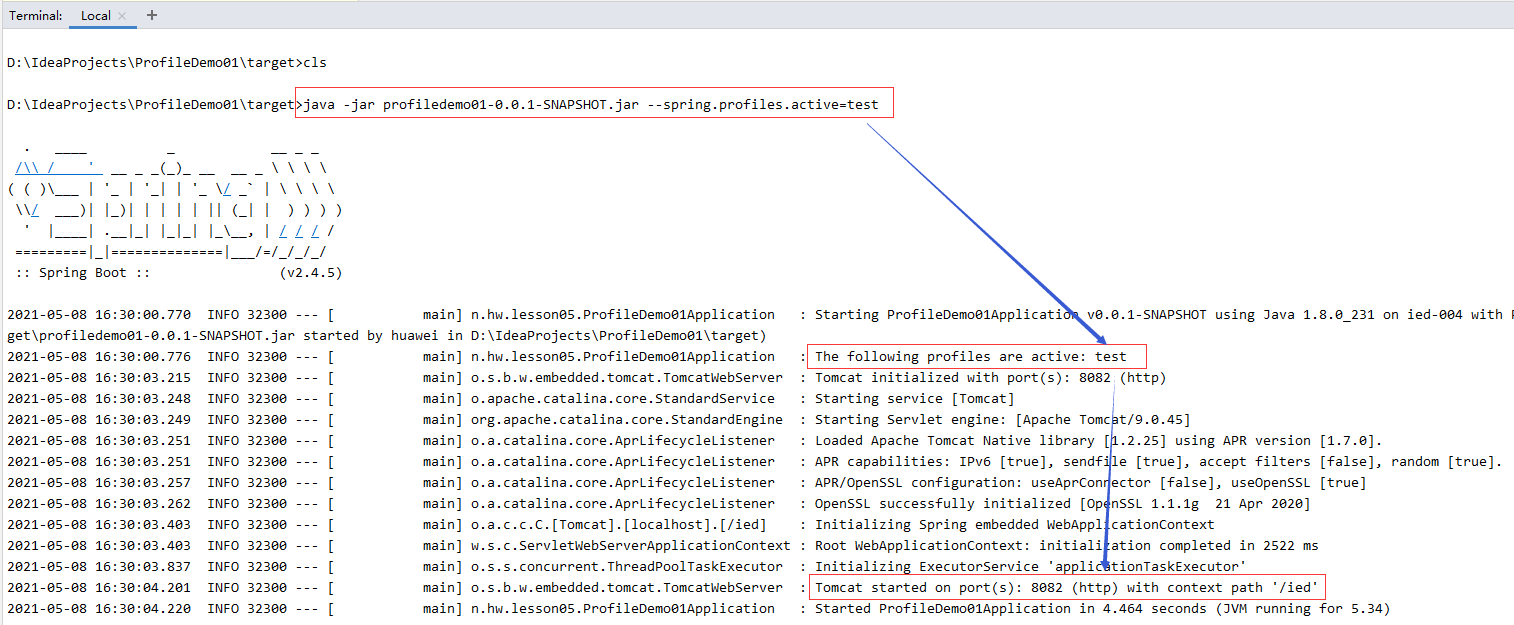The width and height of the screenshot is (1514, 625).
Task: Click timestamp 2021-05-08 16:30:04.201
Action: pyautogui.click(x=99, y=587)
